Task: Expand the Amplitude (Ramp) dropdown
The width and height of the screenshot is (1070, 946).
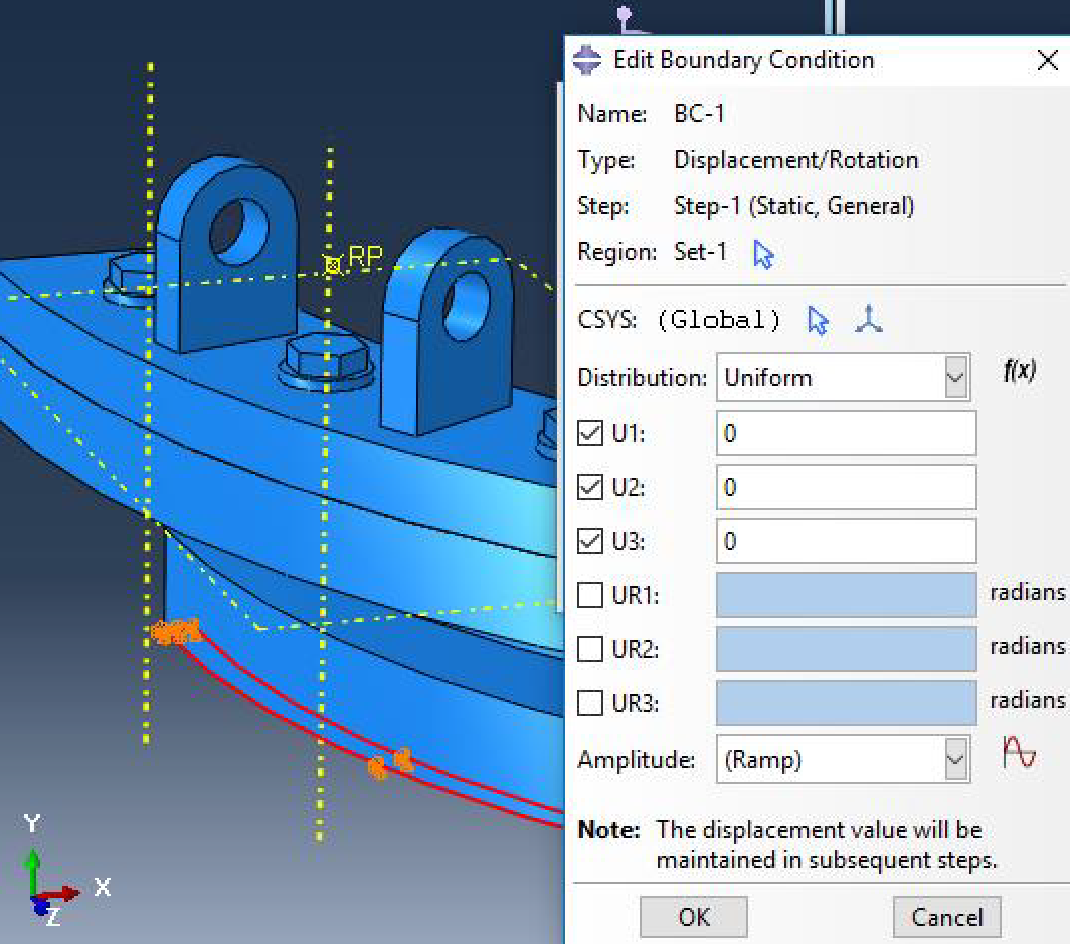Action: click(x=843, y=759)
